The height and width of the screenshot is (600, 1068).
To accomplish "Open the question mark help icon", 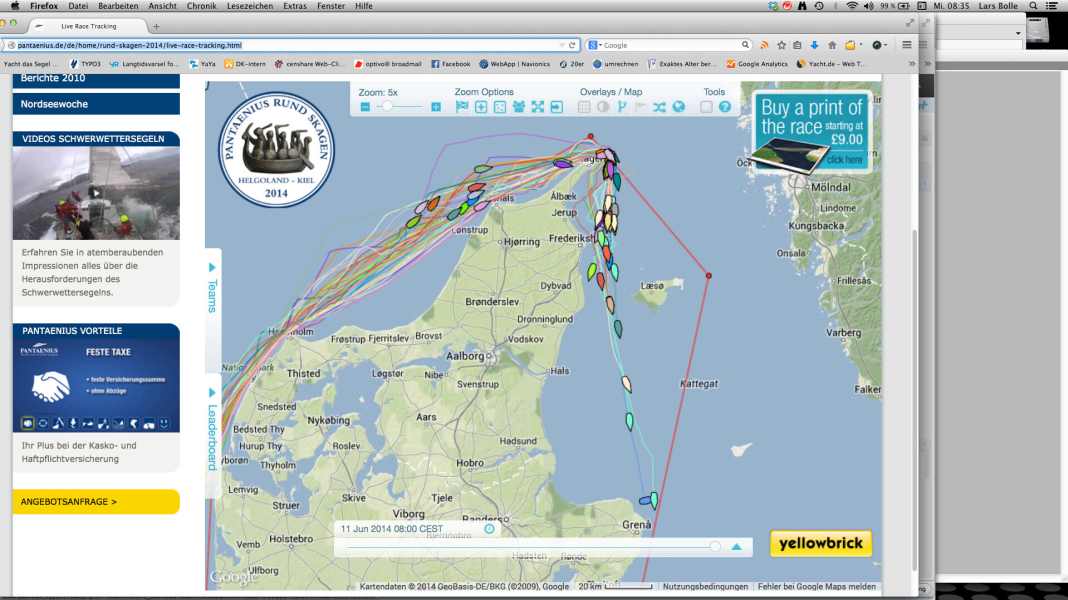I will (x=725, y=107).
